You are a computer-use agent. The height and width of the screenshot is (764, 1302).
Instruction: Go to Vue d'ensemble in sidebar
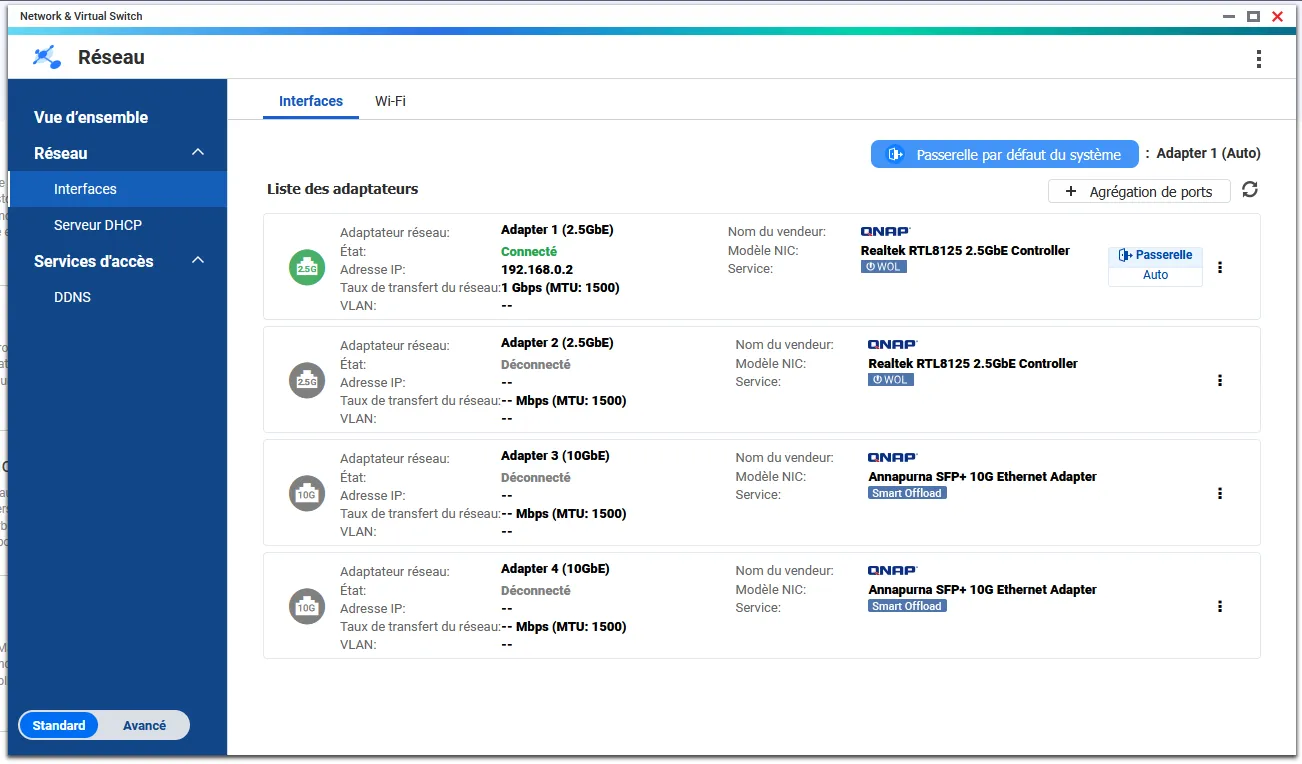pos(91,117)
